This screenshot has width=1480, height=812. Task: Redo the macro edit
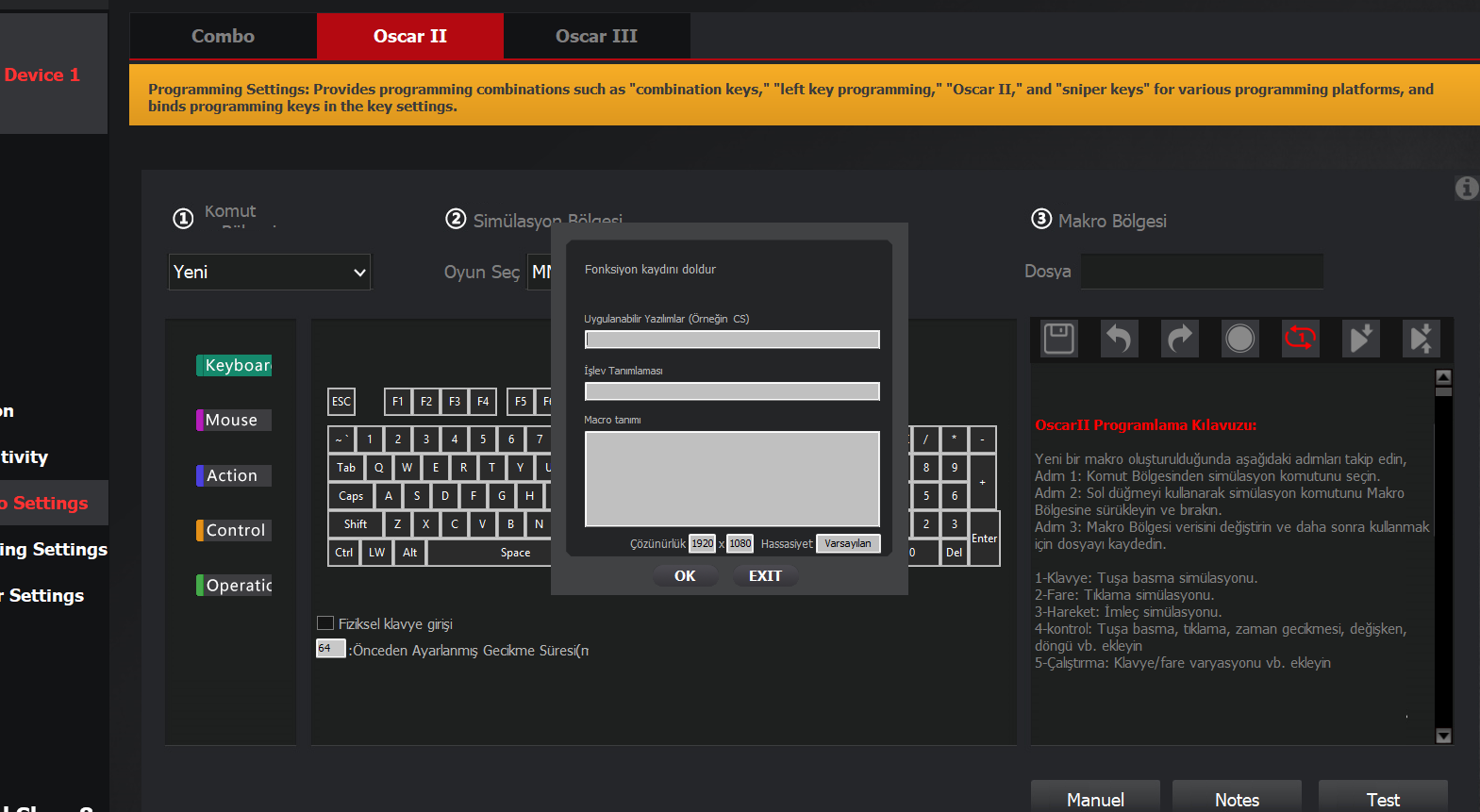pyautogui.click(x=1179, y=339)
